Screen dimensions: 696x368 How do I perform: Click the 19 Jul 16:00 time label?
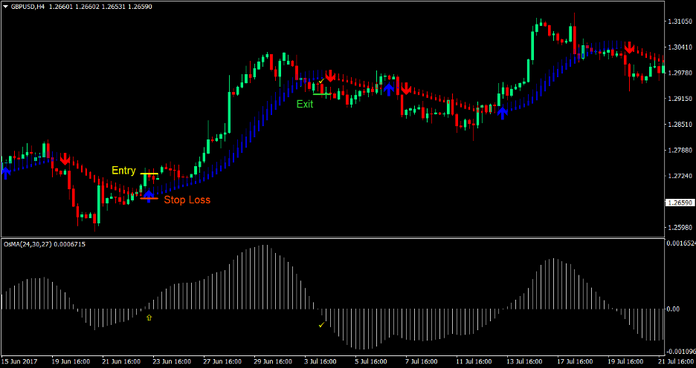tap(626, 361)
